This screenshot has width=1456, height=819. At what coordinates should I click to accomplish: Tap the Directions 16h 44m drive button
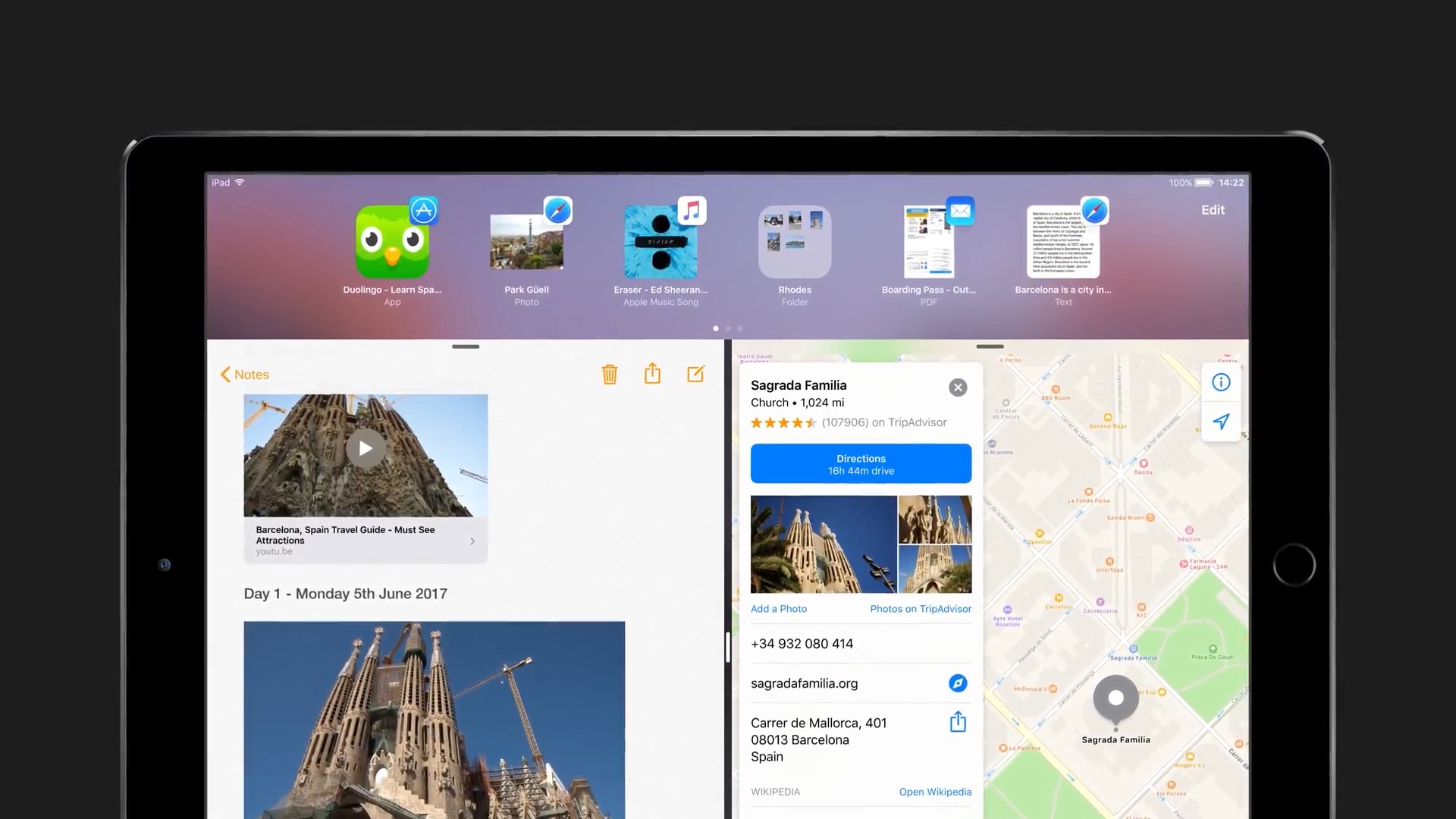861,463
